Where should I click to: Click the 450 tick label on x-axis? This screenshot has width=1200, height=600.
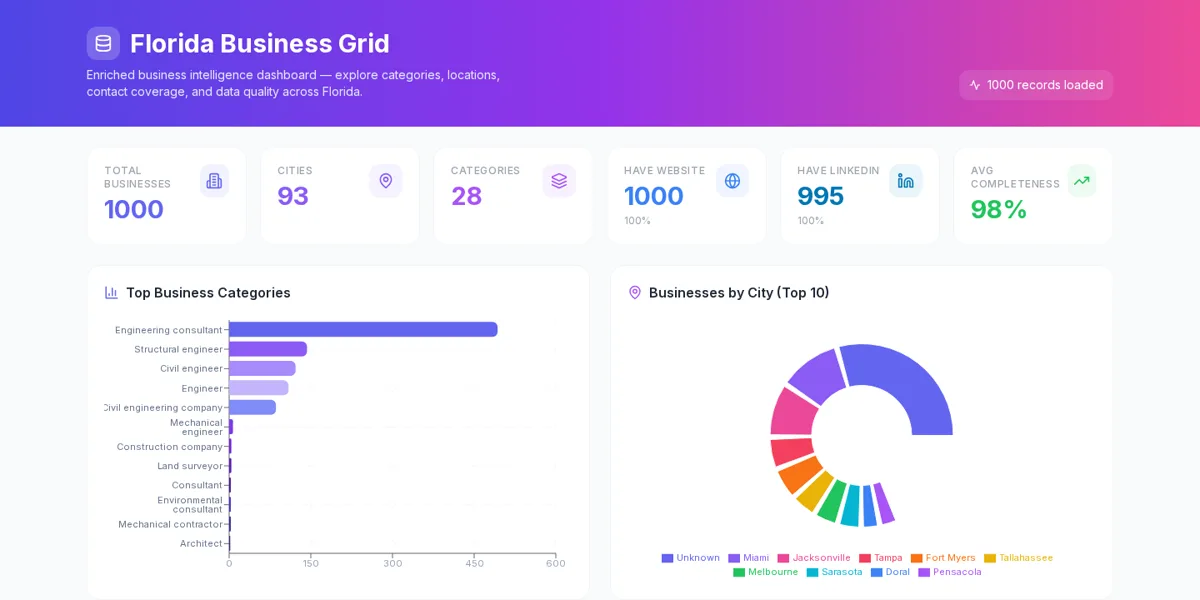pyautogui.click(x=474, y=564)
